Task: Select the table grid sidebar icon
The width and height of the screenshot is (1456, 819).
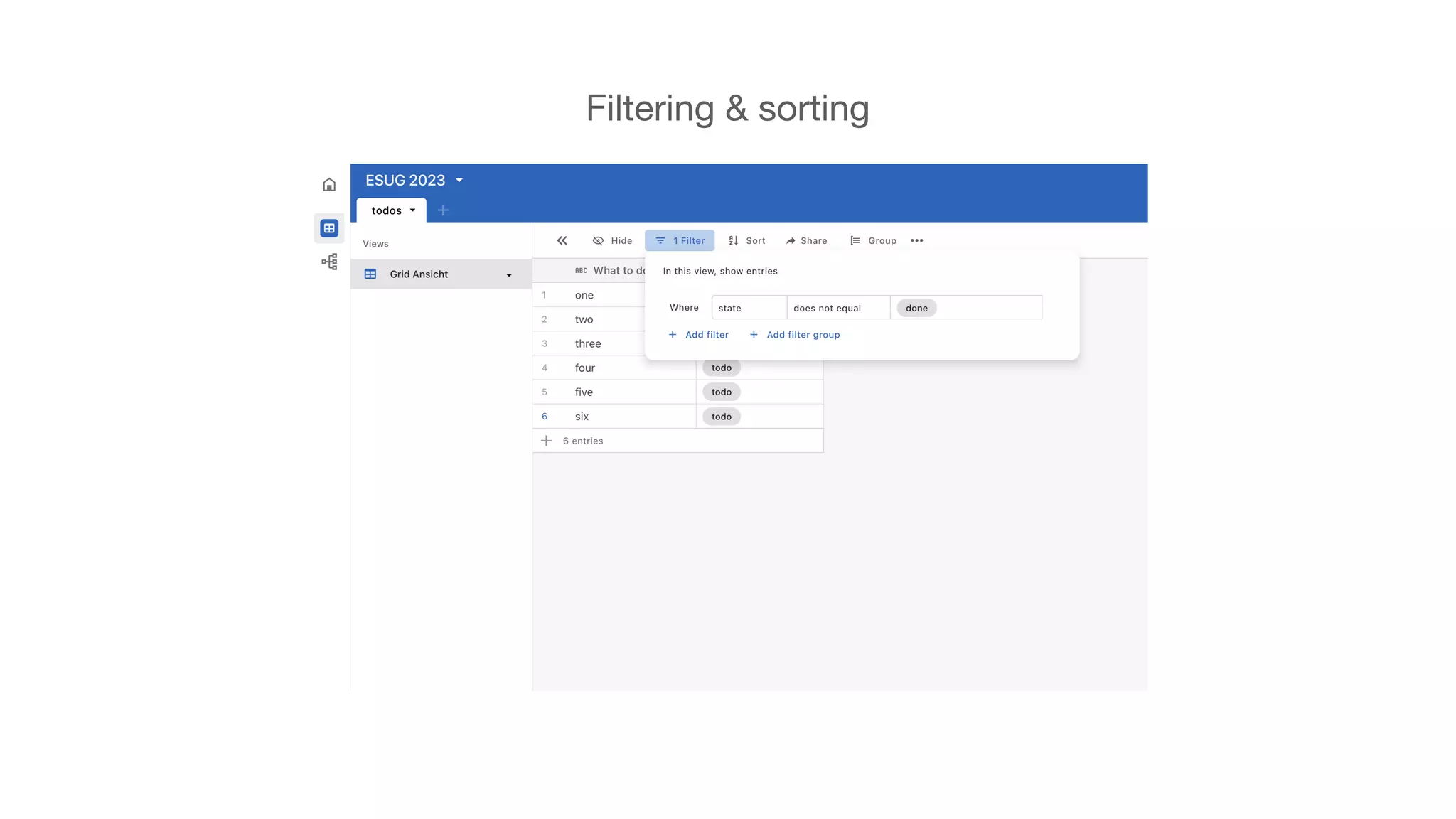Action: click(329, 228)
